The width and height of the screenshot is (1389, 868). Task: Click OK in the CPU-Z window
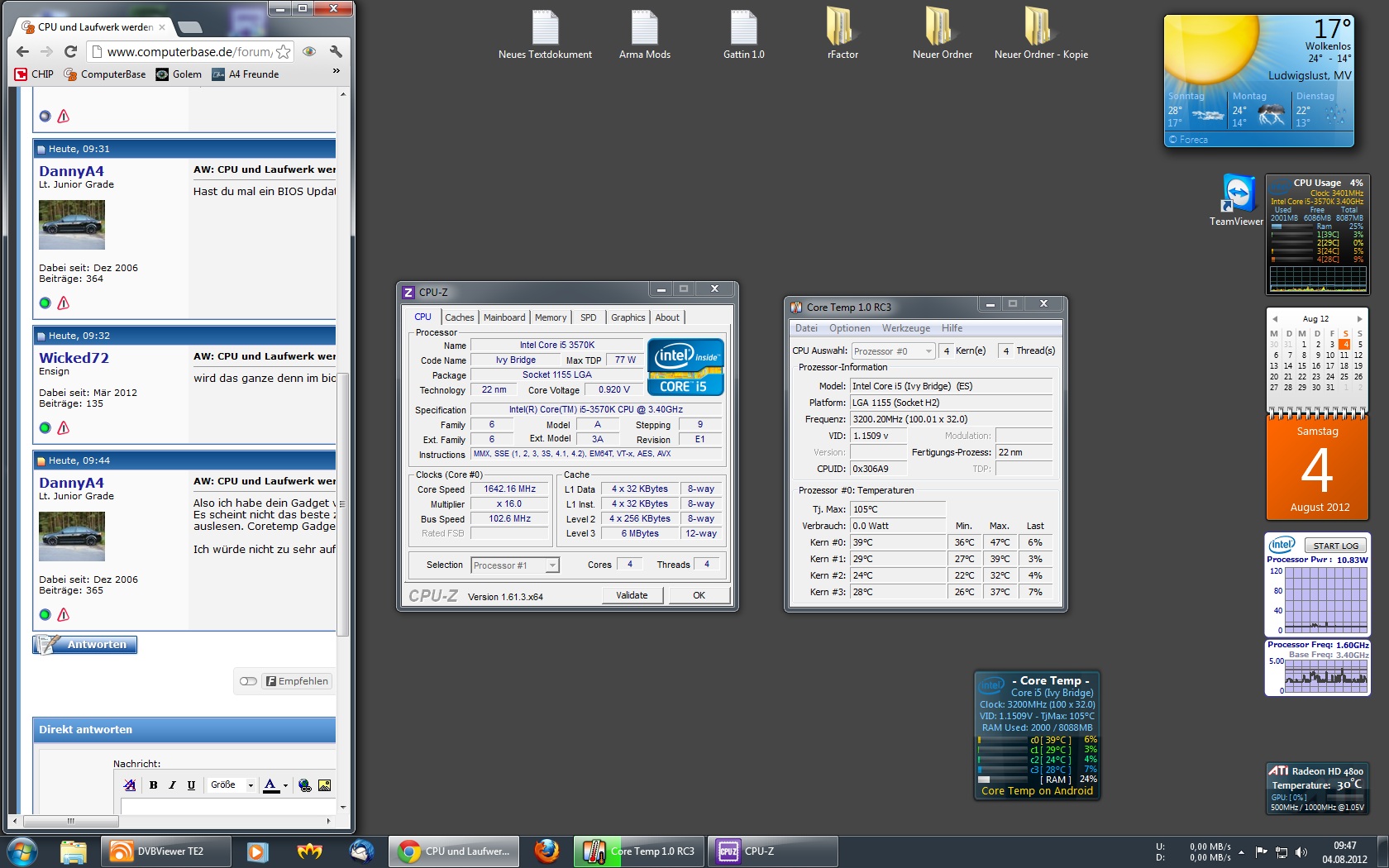click(699, 595)
